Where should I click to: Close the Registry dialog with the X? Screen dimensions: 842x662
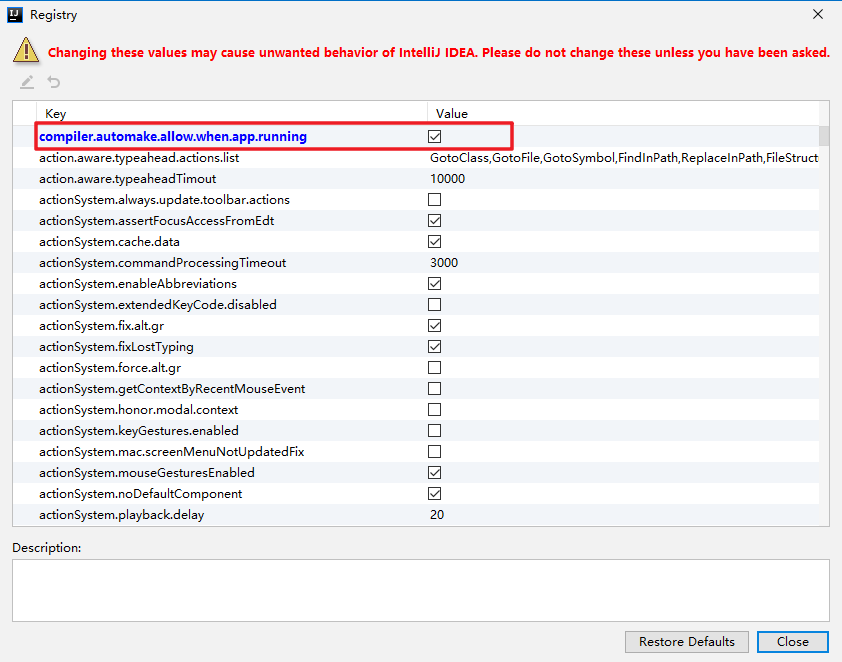(818, 14)
